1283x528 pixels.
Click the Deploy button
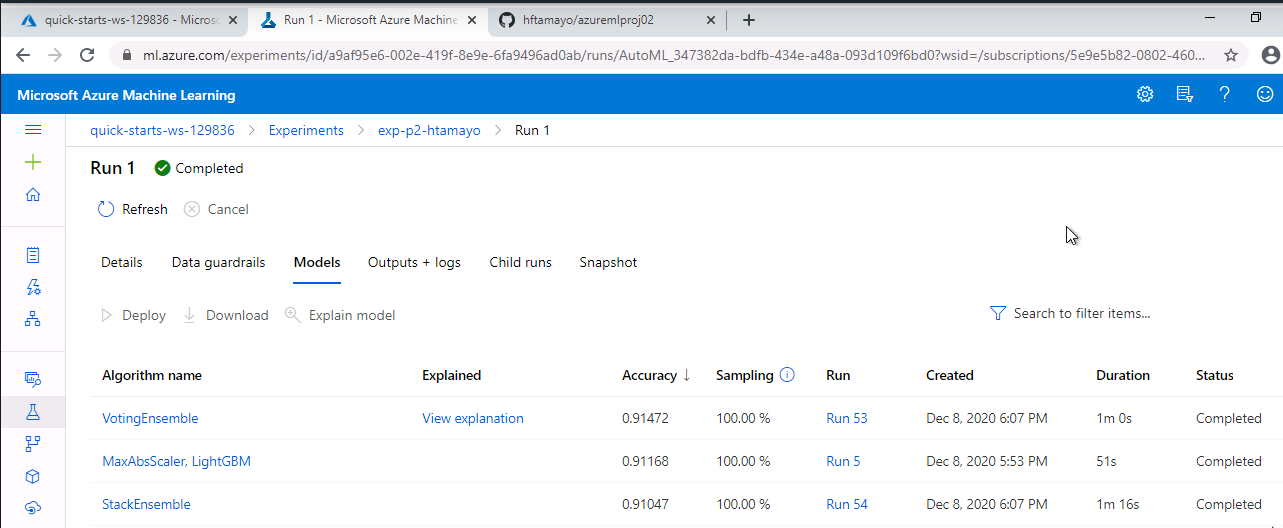[133, 315]
